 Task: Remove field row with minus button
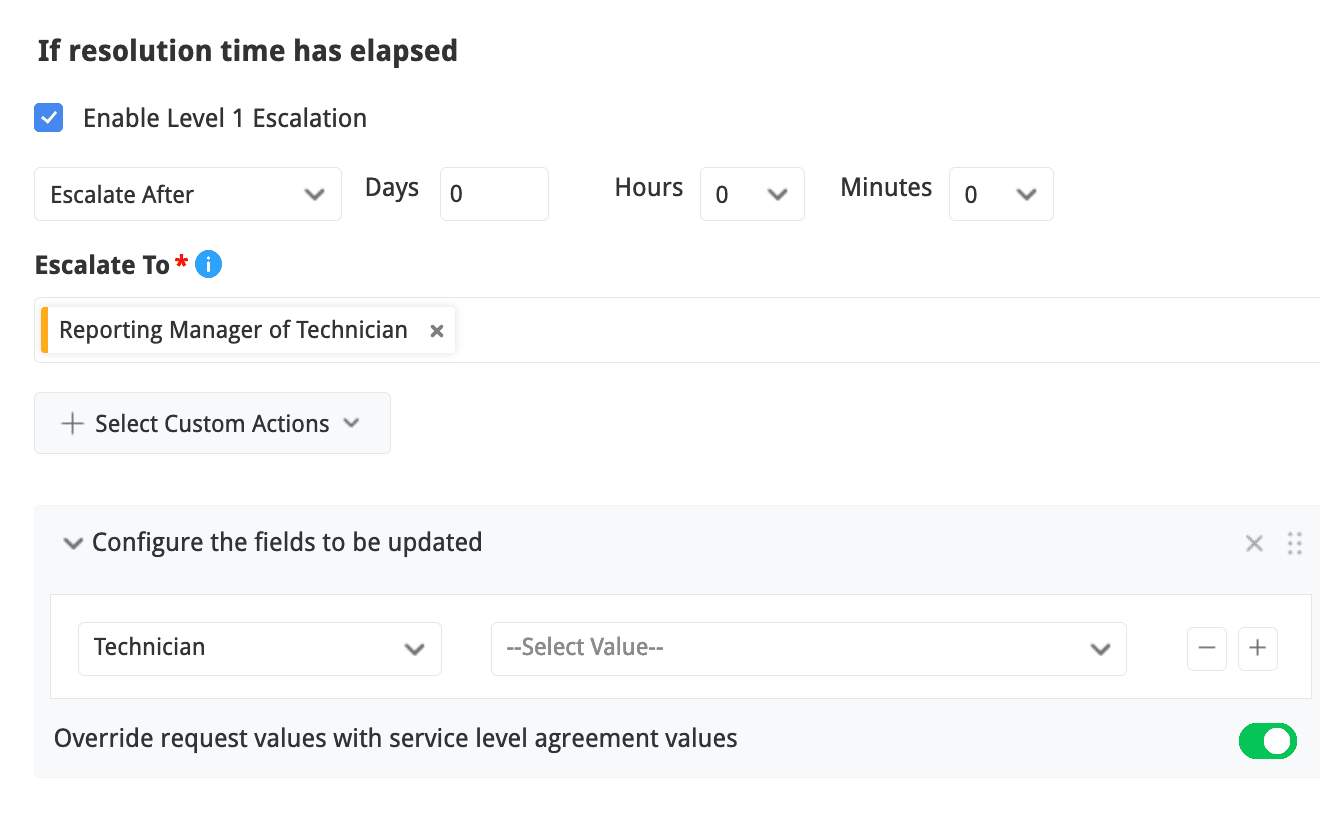[1207, 649]
